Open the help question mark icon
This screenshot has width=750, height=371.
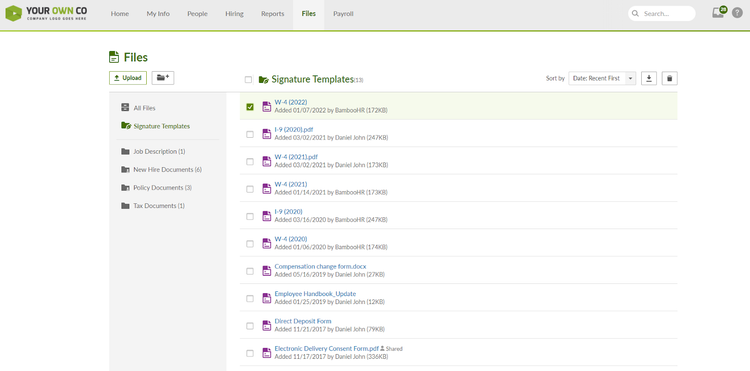tap(737, 13)
